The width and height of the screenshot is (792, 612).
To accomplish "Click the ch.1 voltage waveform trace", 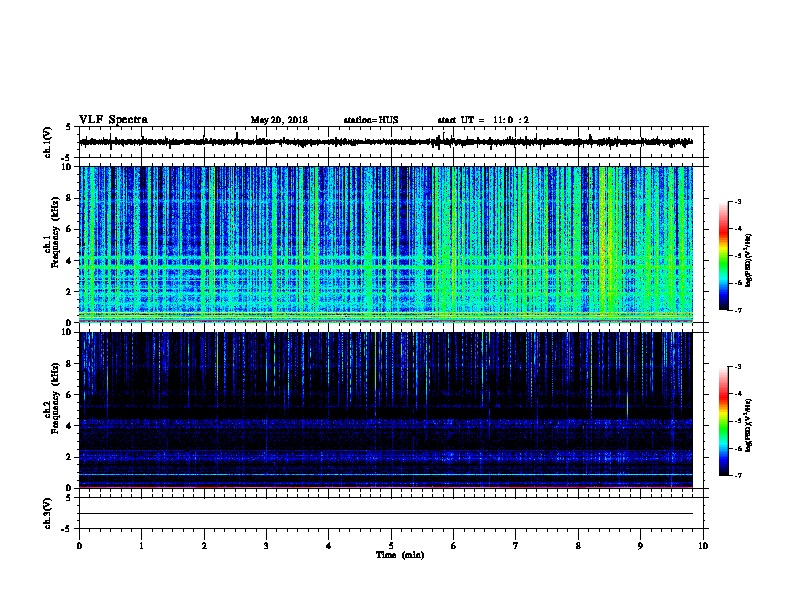I will pos(386,142).
